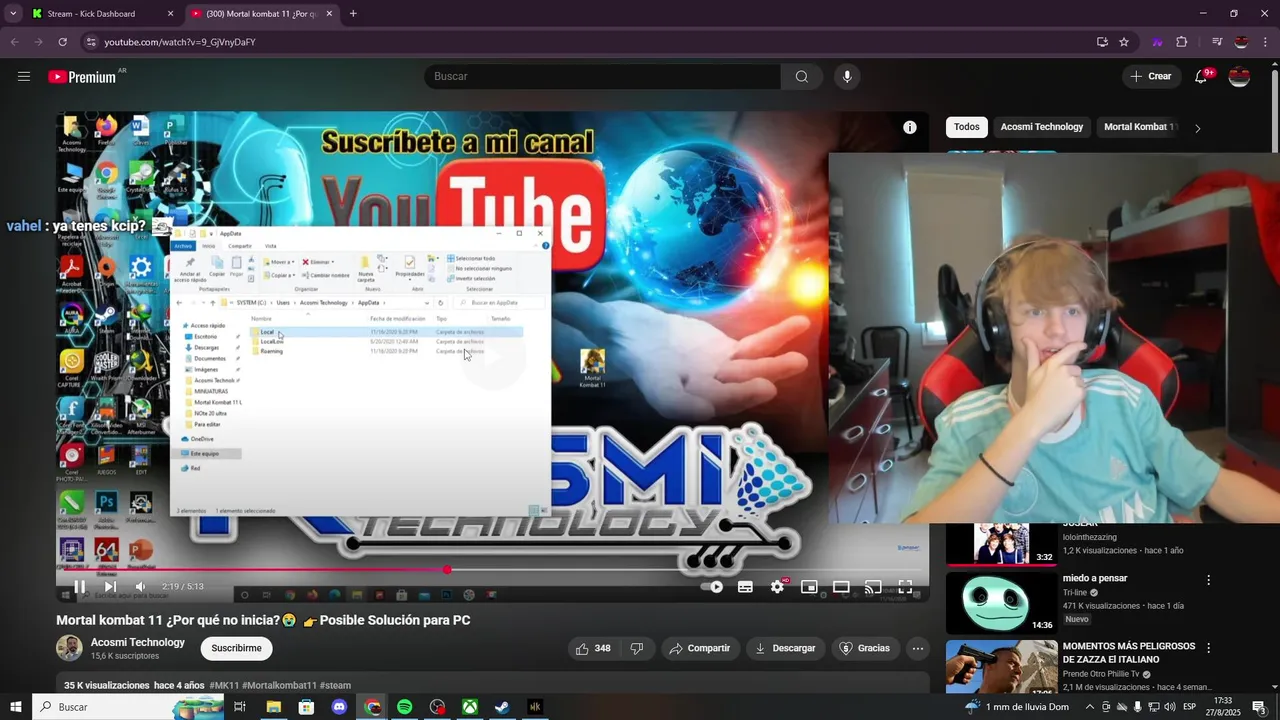This screenshot has width=1280, height=720.
Task: Bookmark this page with the star
Action: [1124, 42]
